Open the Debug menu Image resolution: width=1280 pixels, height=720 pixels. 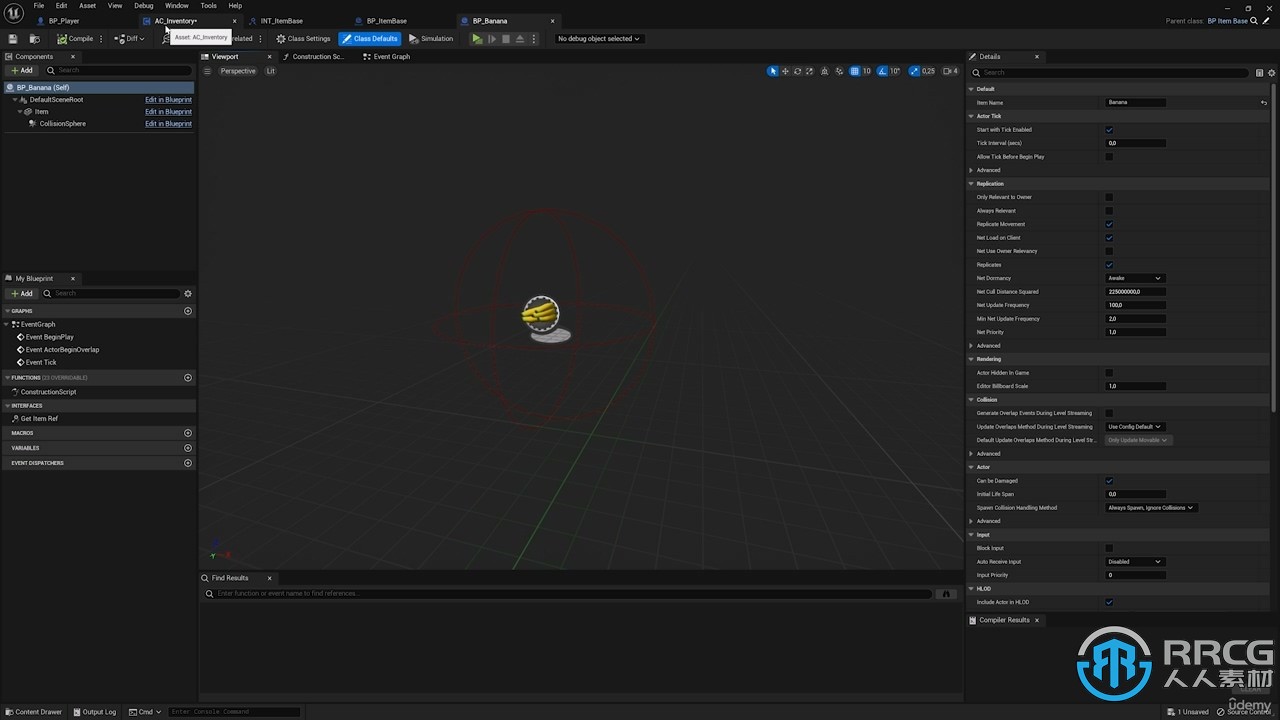[144, 6]
